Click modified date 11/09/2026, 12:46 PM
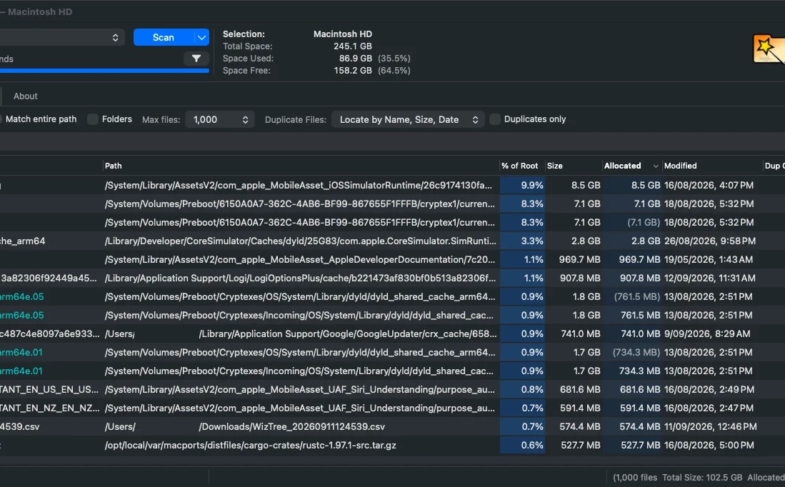Image resolution: width=785 pixels, height=487 pixels. (710, 426)
